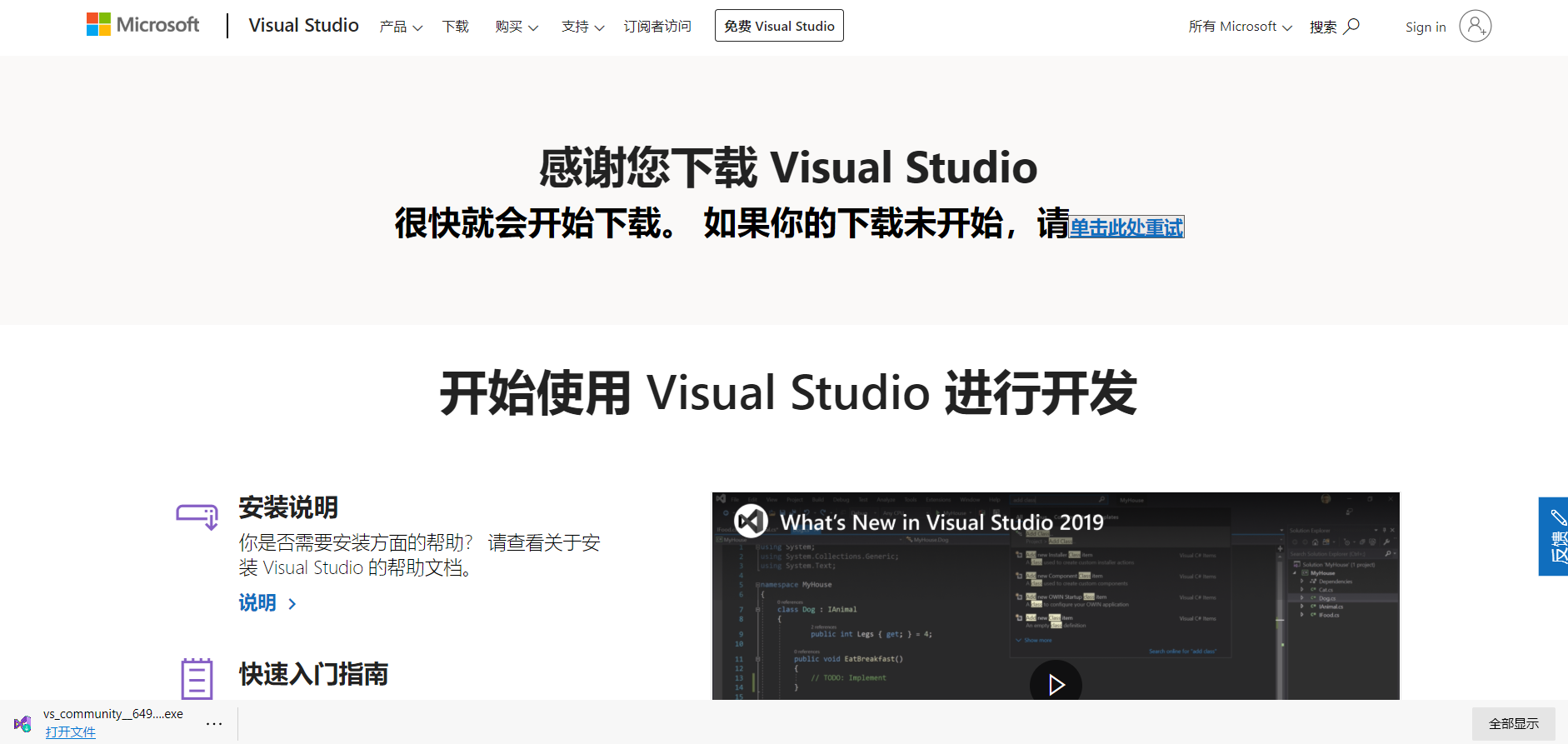Click the 全部显示 downloads button
This screenshot has height=744, width=1568.
1513,723
